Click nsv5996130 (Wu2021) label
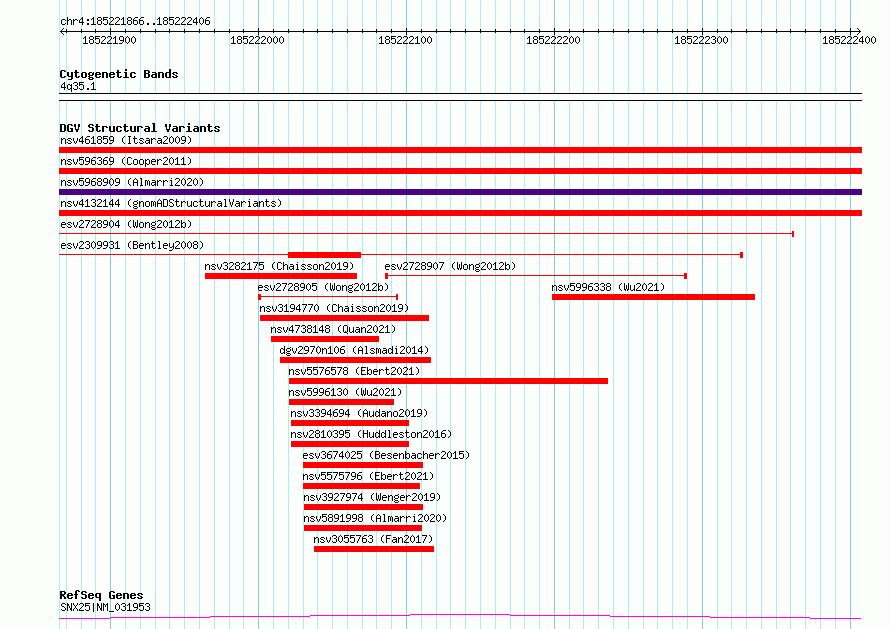This screenshot has width=890, height=629. [x=345, y=392]
